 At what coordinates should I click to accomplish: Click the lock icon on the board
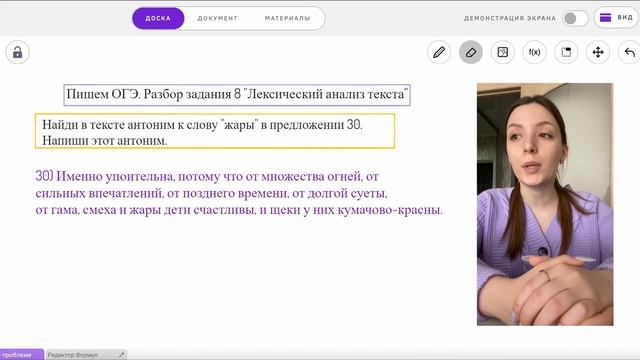pyautogui.click(x=18, y=52)
